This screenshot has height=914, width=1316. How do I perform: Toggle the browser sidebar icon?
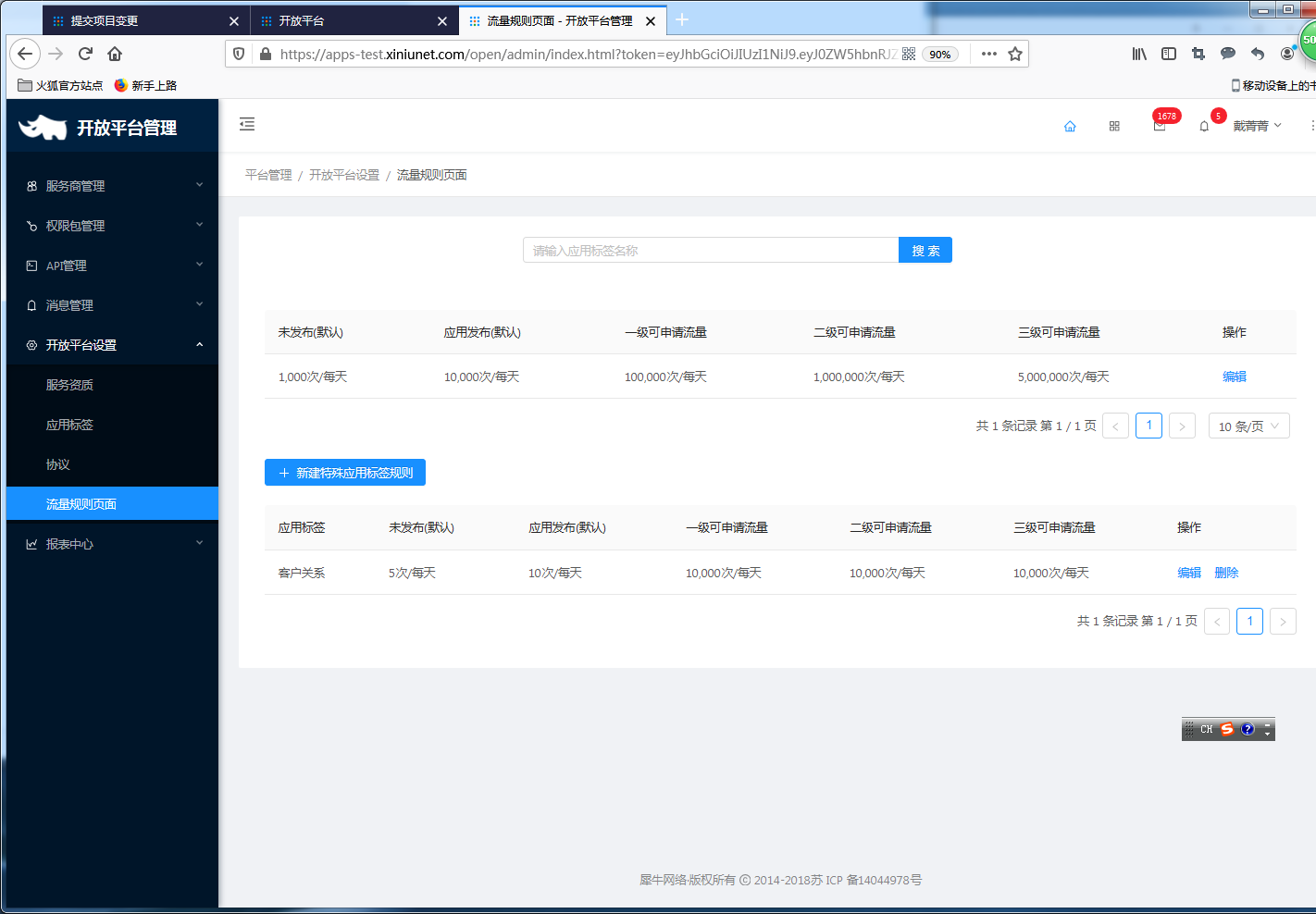1169,54
